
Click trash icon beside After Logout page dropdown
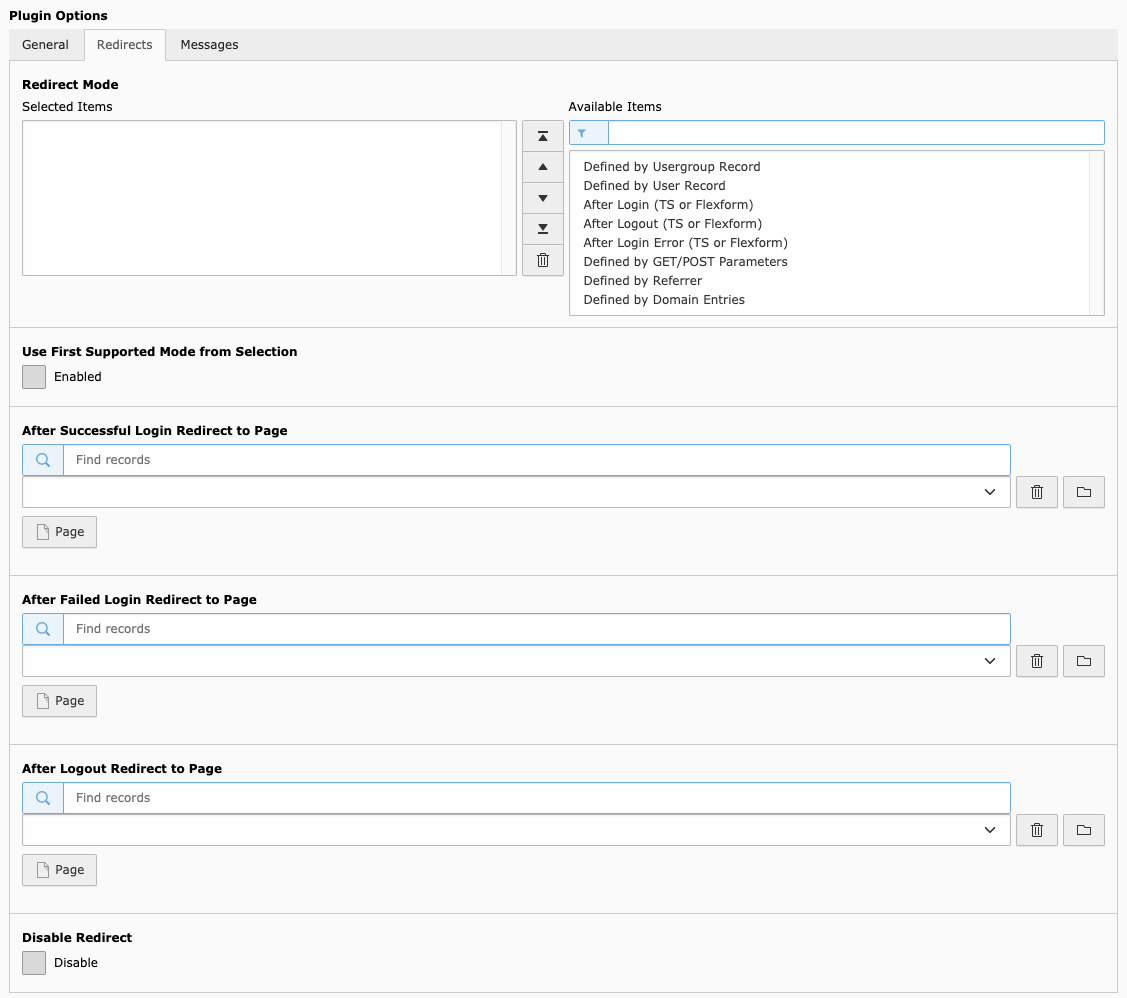(x=1036, y=829)
